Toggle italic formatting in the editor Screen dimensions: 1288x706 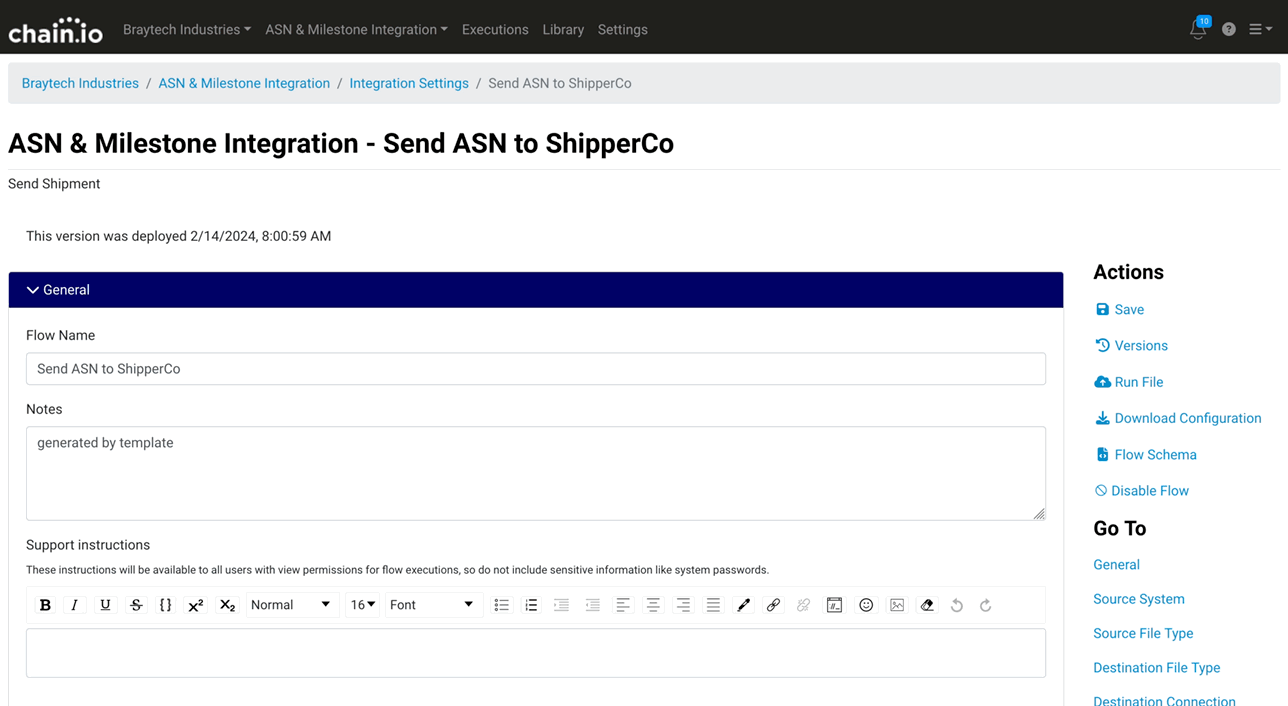pos(74,605)
